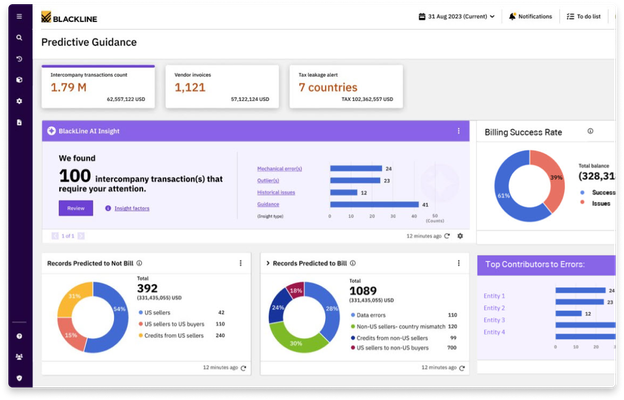Open BlackLine AI Insight three-dot menu
624x400 pixels.
point(458,131)
